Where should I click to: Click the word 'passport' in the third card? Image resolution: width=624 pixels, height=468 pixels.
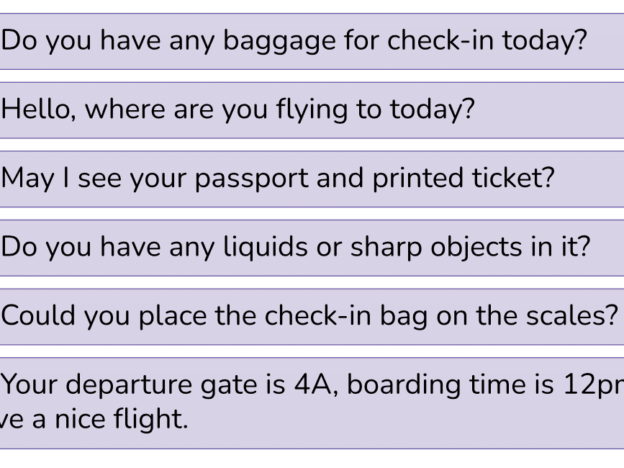[x=251, y=179]
